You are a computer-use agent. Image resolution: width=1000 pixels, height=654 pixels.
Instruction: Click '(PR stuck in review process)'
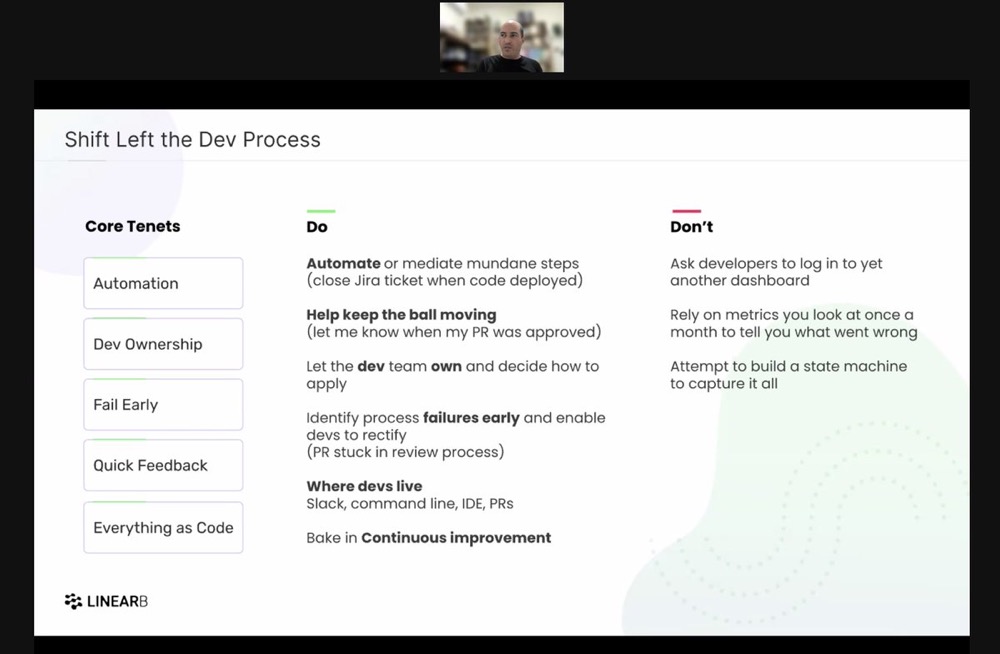click(405, 452)
